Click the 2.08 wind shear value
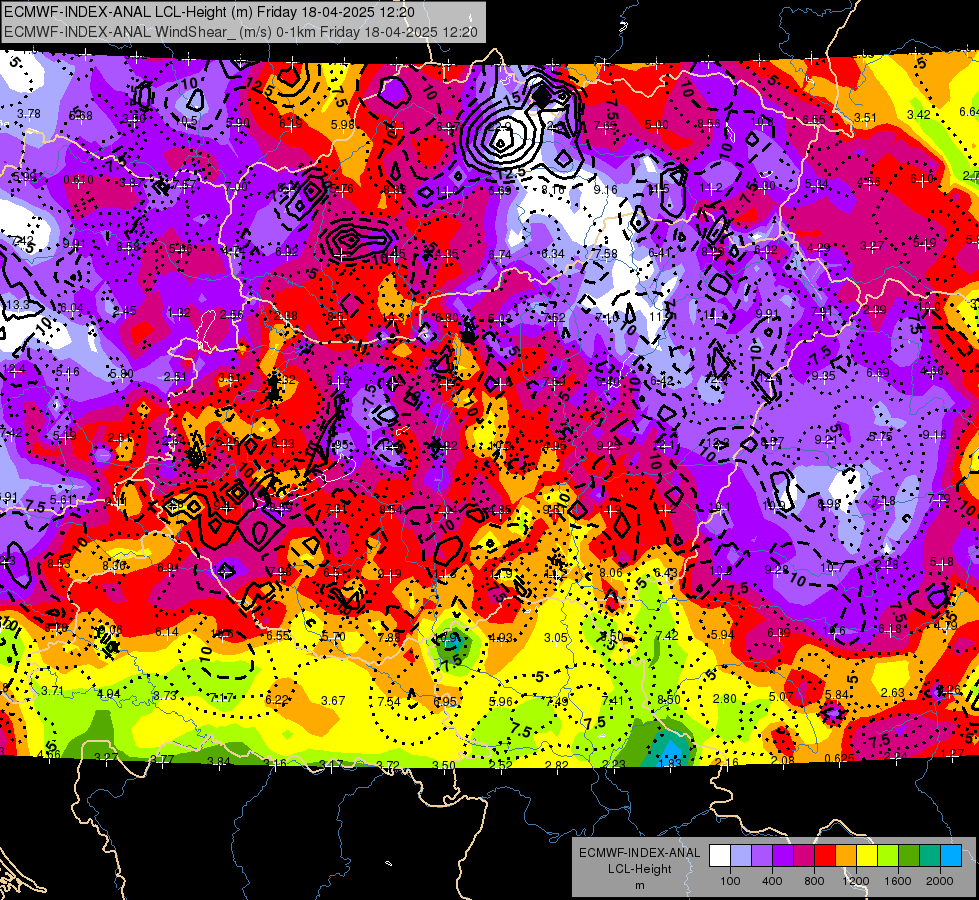Image resolution: width=979 pixels, height=900 pixels. click(782, 760)
